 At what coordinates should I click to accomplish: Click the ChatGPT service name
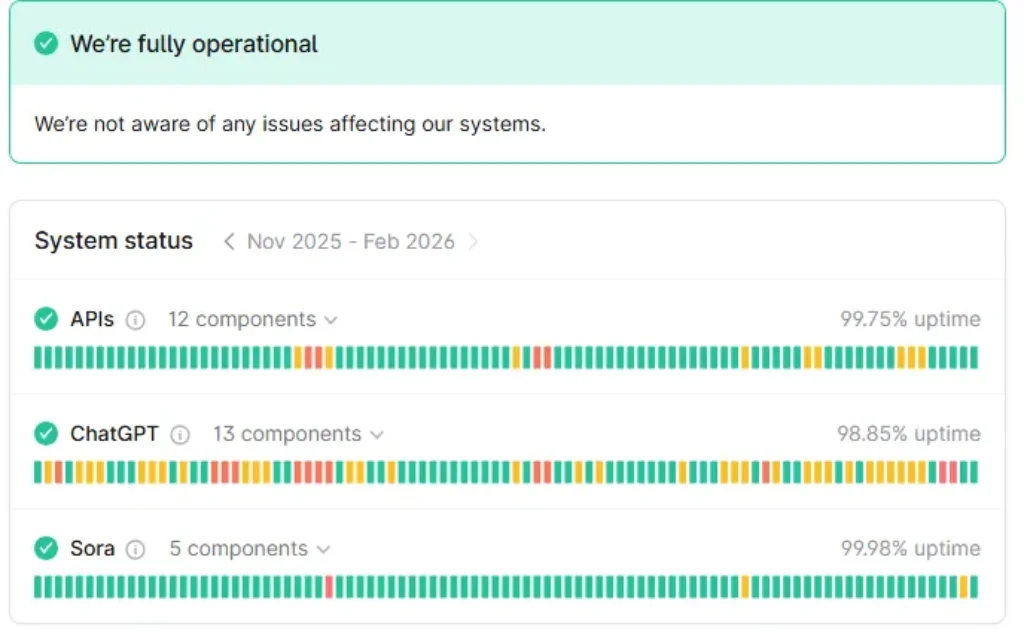pyautogui.click(x=114, y=435)
